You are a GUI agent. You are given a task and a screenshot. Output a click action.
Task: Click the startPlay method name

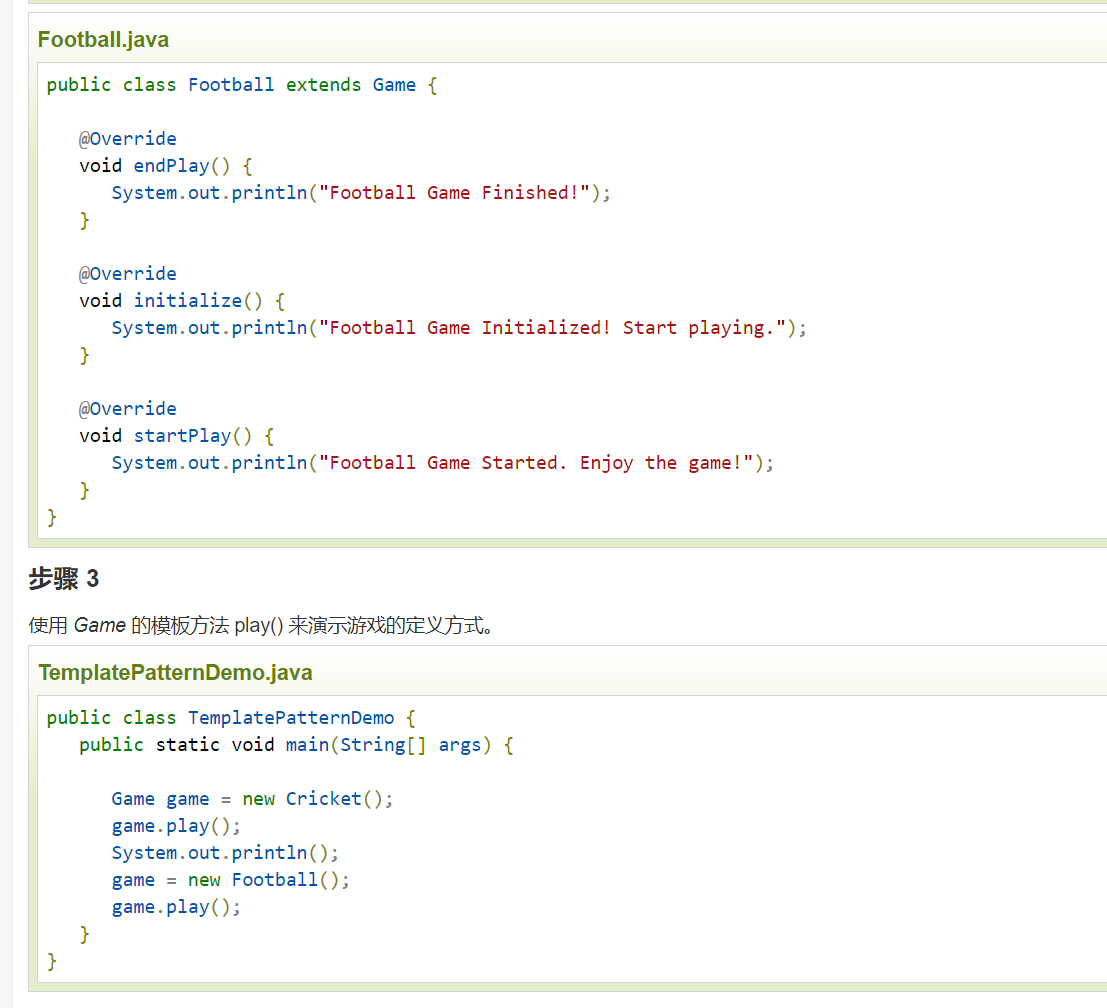(x=182, y=436)
